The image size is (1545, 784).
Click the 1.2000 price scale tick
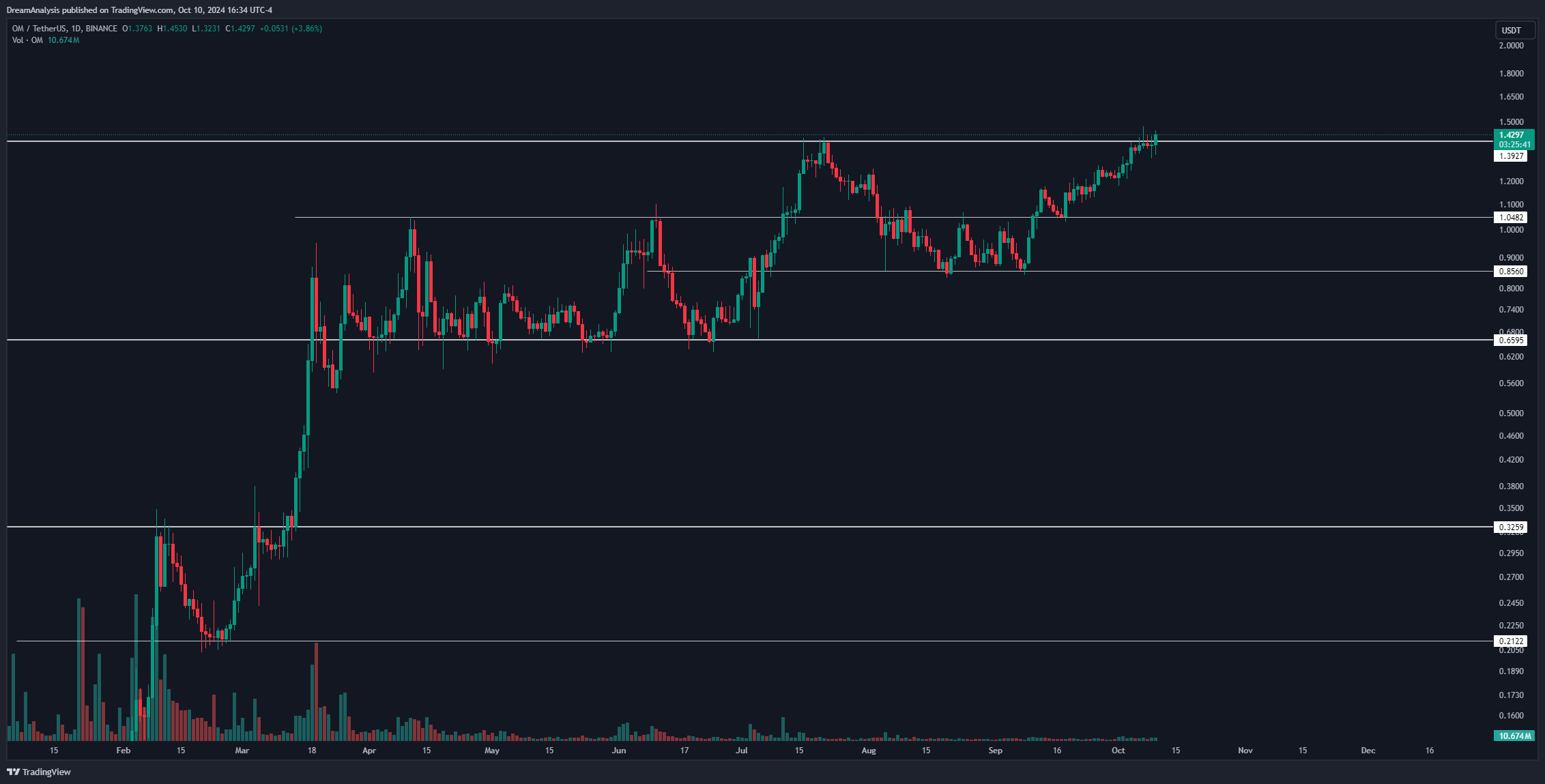coord(1511,182)
